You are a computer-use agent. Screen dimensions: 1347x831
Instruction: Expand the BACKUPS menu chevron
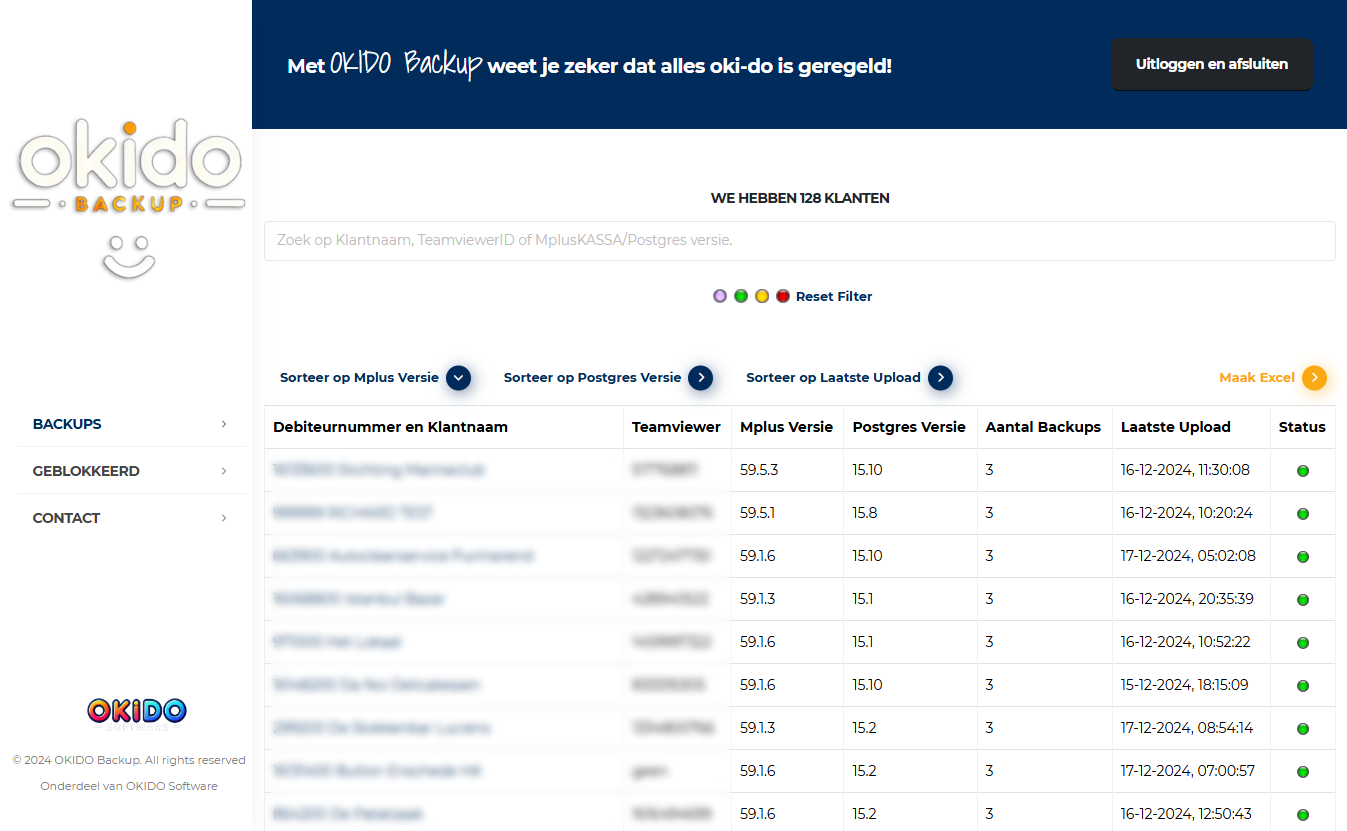tap(224, 424)
